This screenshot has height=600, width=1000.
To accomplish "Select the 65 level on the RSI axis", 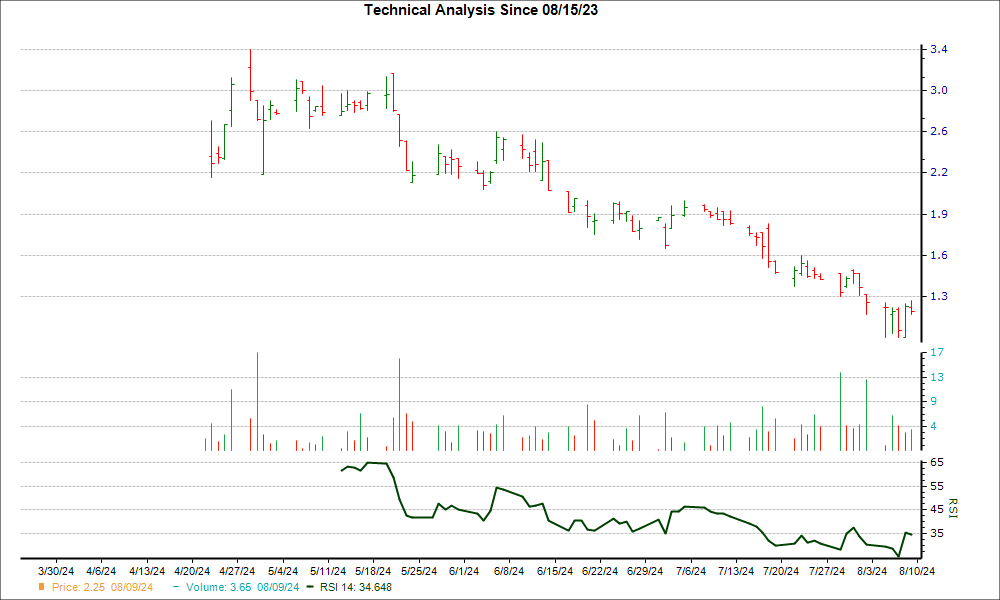I will (x=938, y=463).
